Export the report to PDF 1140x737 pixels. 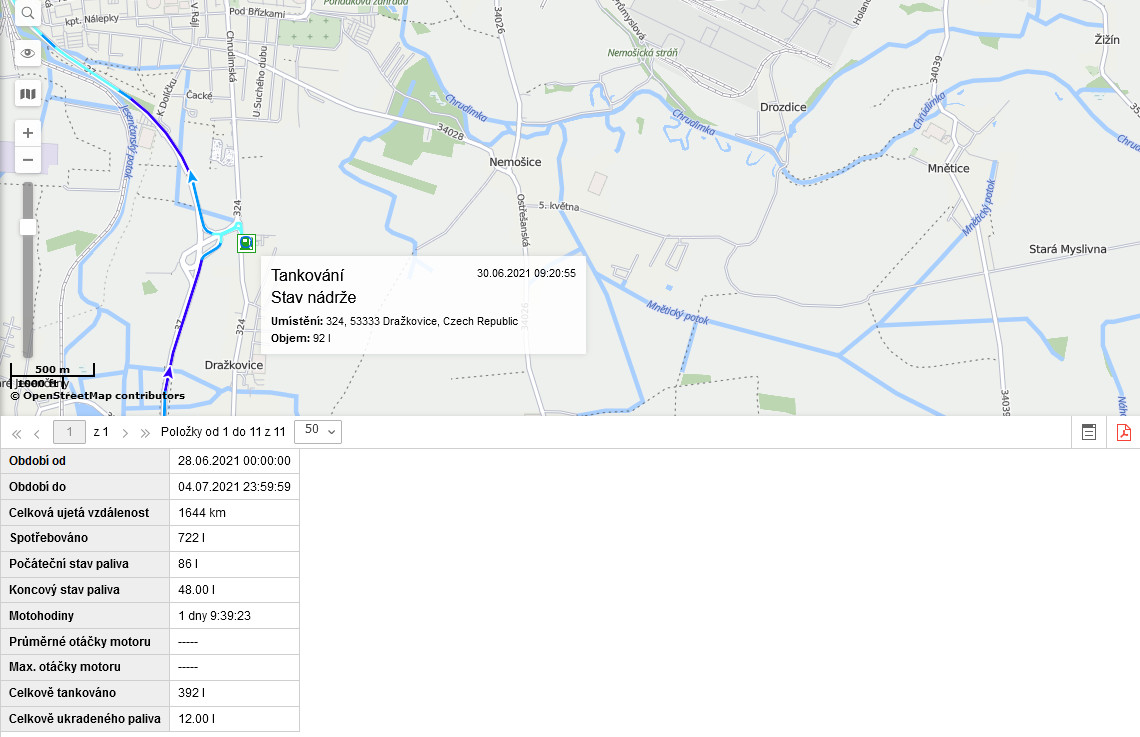pyautogui.click(x=1123, y=432)
